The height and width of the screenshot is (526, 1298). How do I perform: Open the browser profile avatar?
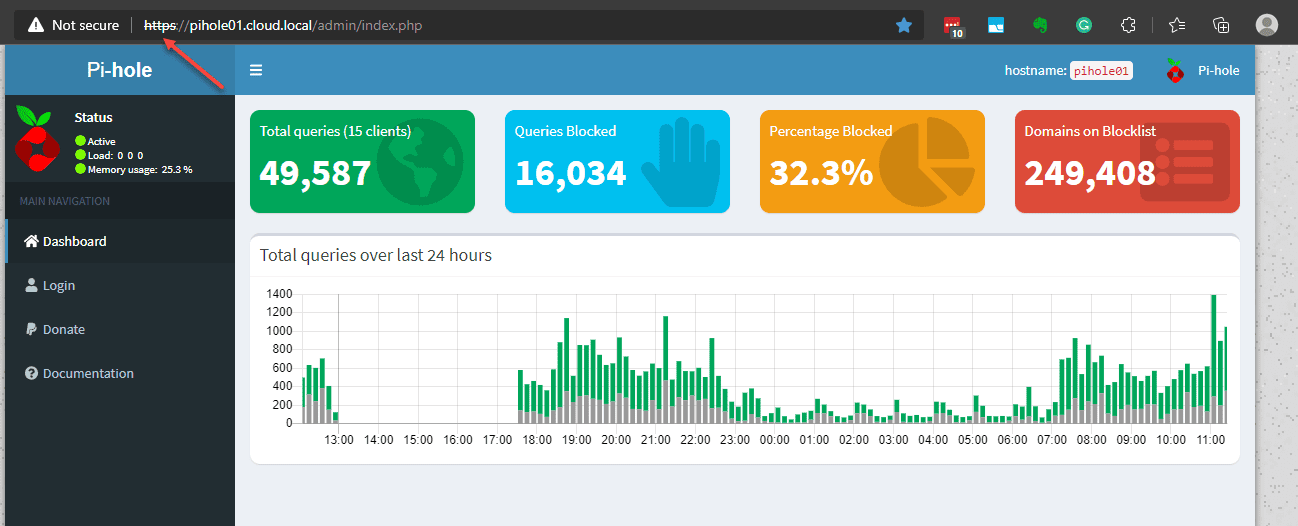coord(1267,25)
